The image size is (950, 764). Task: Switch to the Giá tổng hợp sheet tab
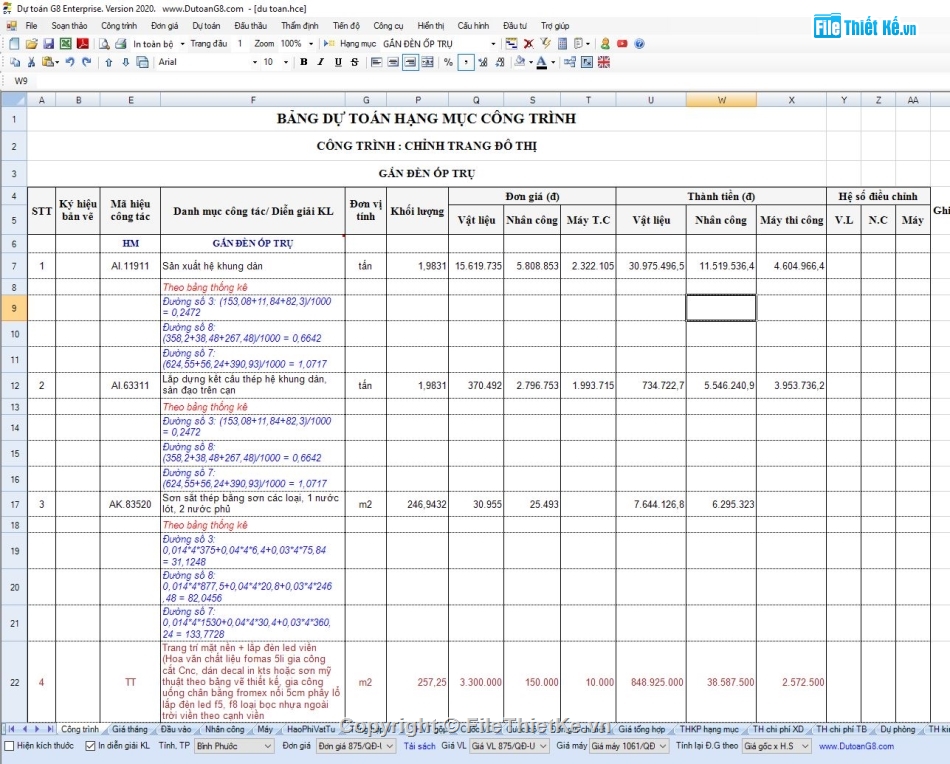(x=642, y=729)
